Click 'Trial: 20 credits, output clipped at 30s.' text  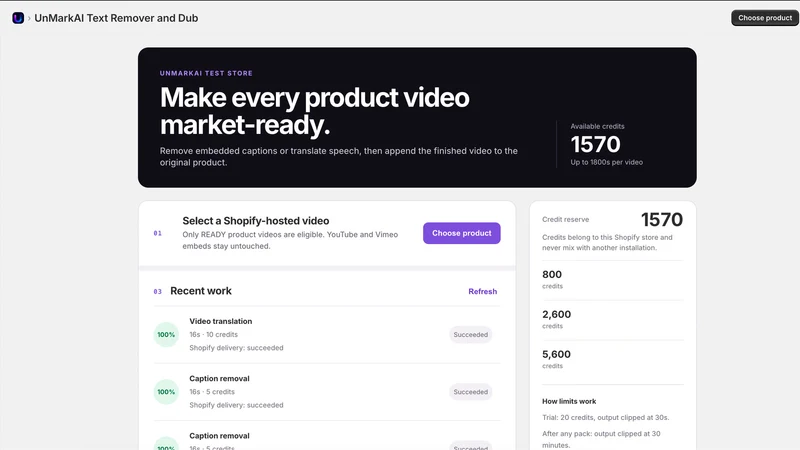coord(606,417)
